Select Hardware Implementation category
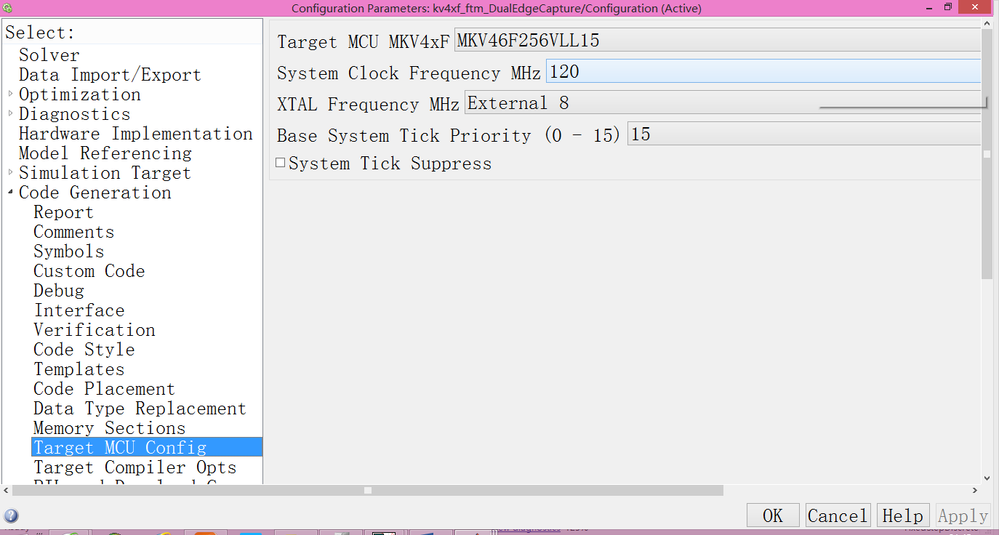 tap(136, 134)
